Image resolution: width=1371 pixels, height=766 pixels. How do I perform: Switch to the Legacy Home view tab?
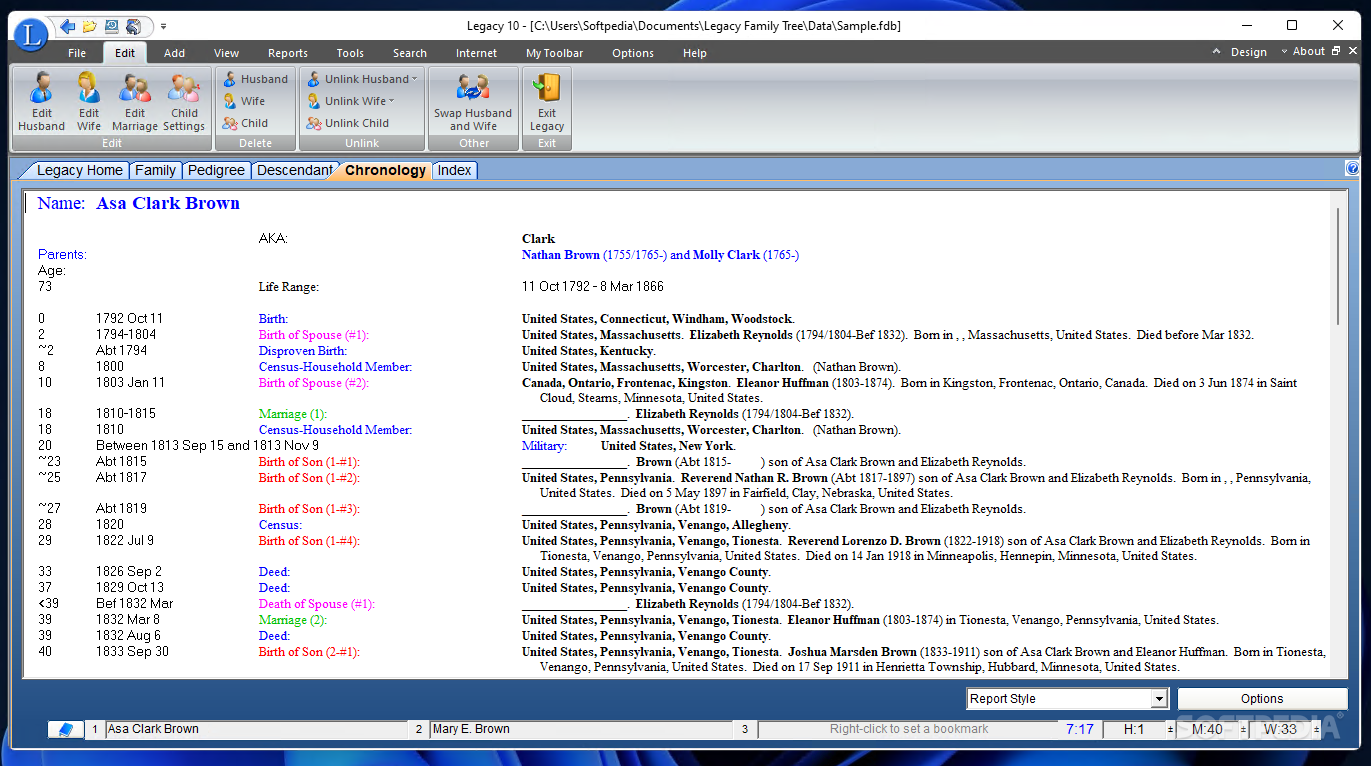tap(79, 170)
